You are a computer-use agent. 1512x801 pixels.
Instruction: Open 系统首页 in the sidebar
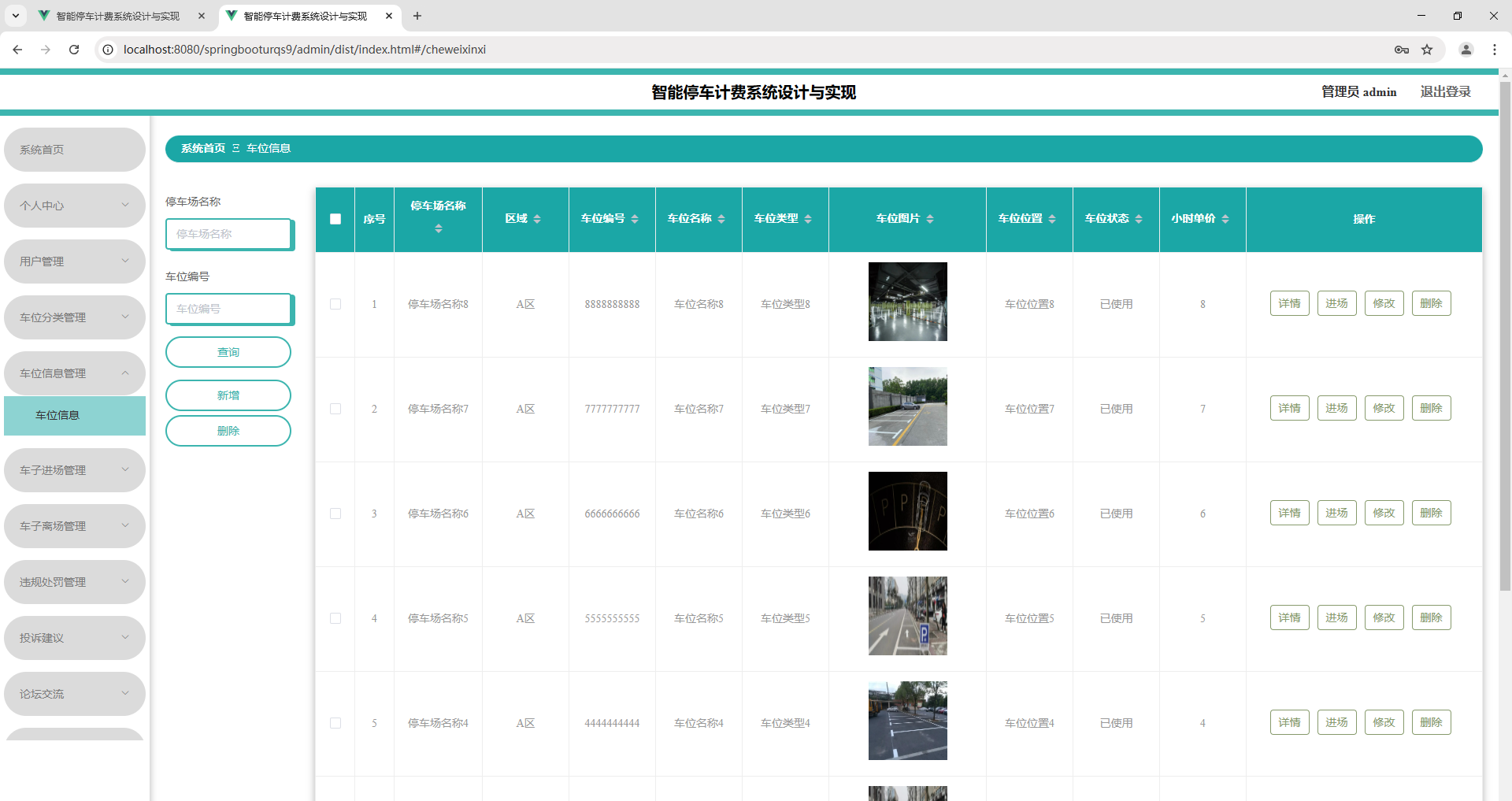(x=75, y=150)
